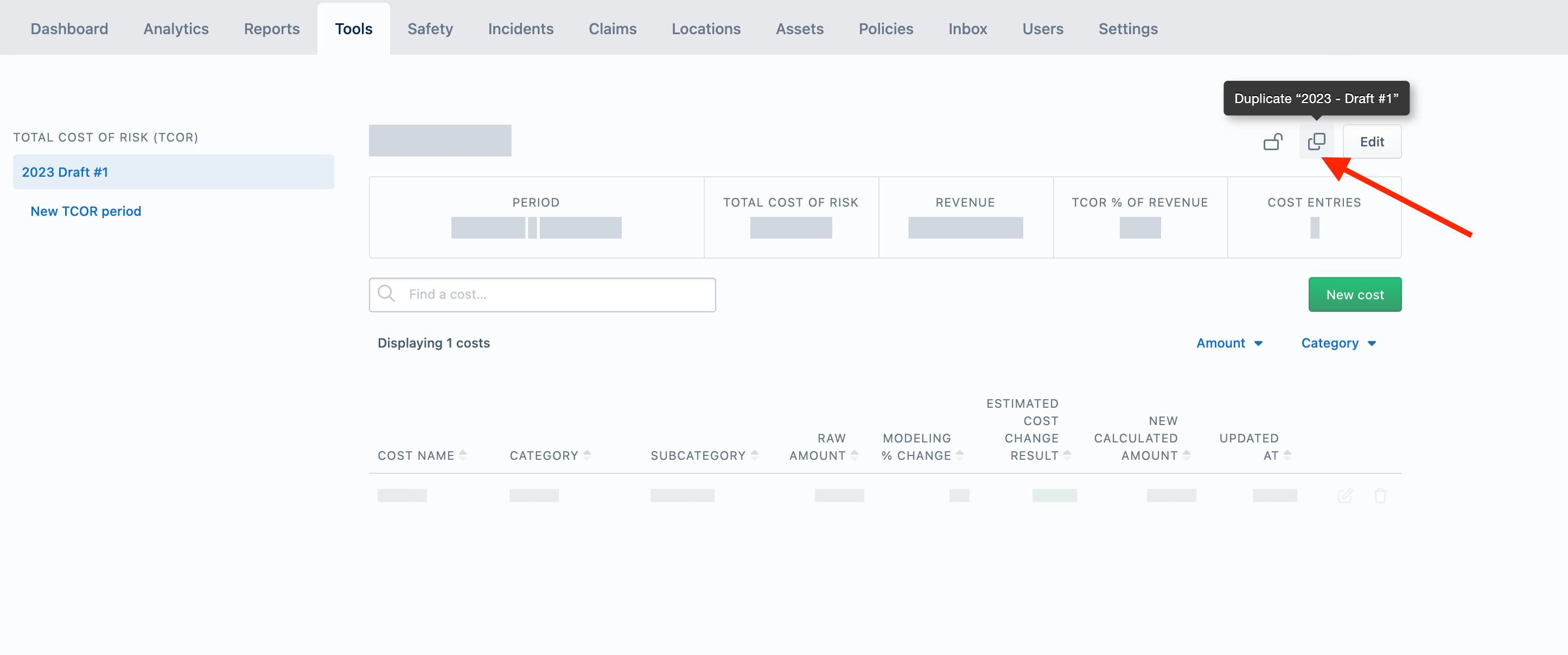The height and width of the screenshot is (655, 1568).
Task: Click the duplicate period icon
Action: pos(1316,142)
